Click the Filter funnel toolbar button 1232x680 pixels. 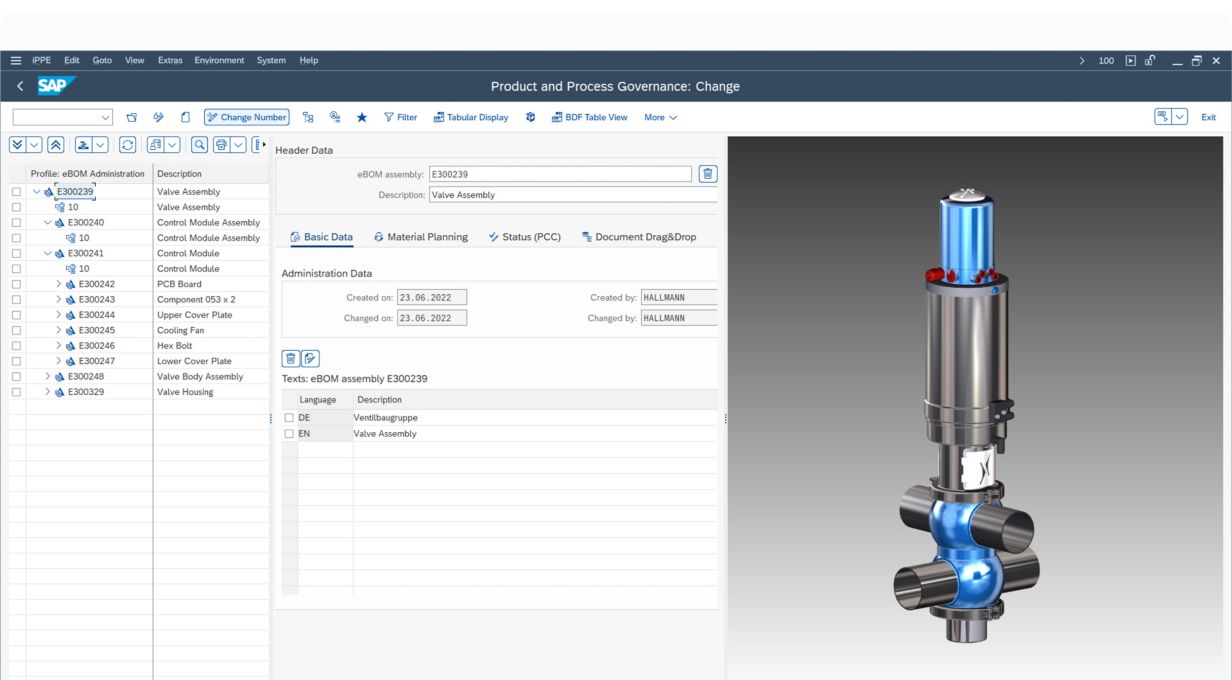tap(400, 117)
